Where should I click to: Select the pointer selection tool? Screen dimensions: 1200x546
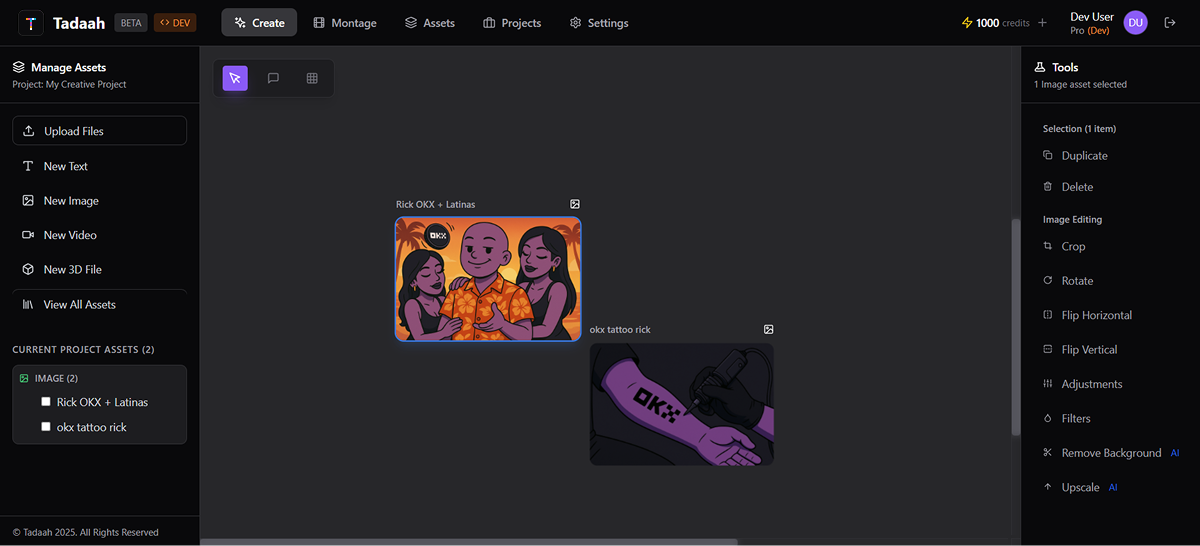(x=235, y=78)
